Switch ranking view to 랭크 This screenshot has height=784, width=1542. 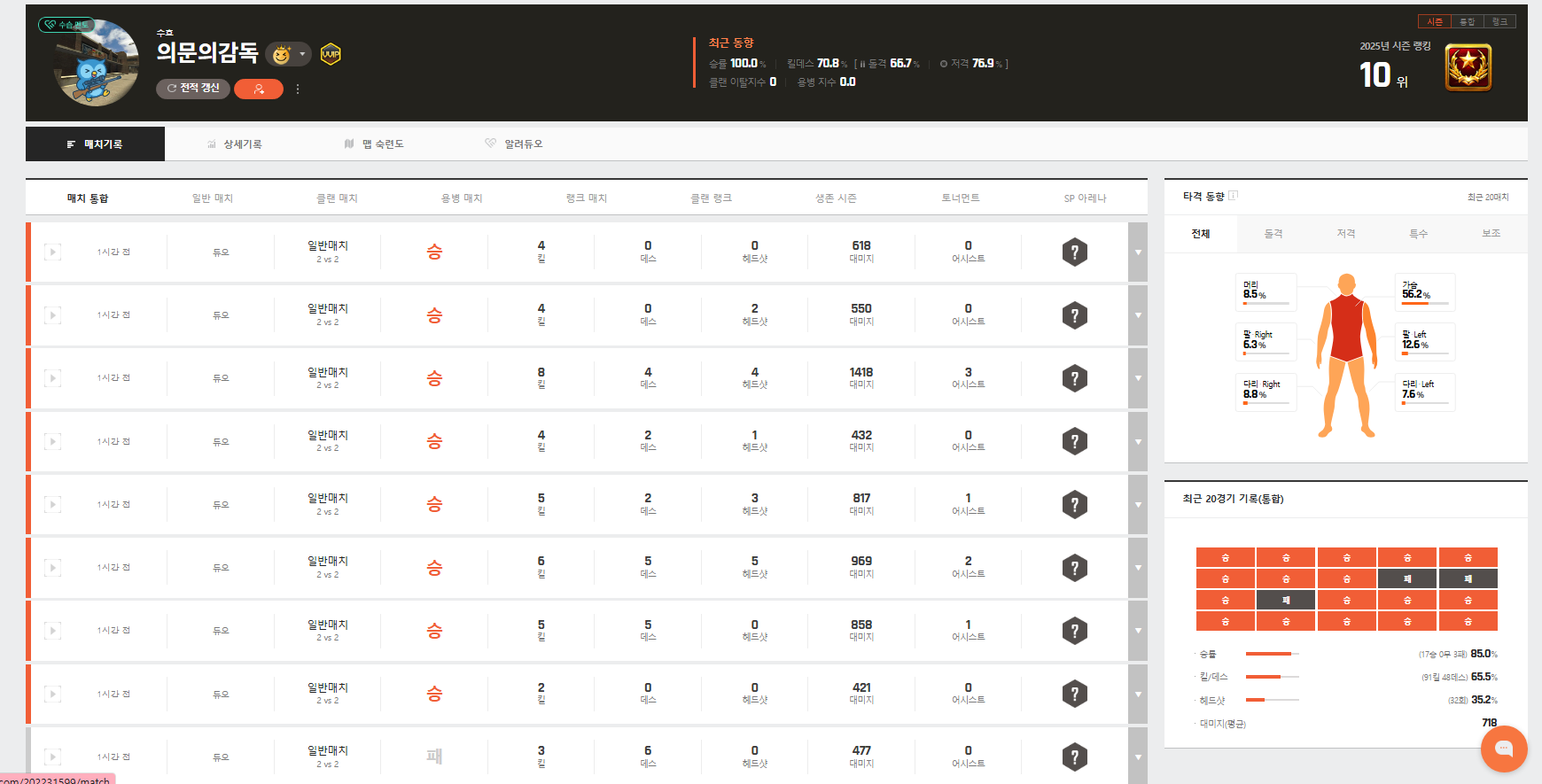[x=1499, y=21]
